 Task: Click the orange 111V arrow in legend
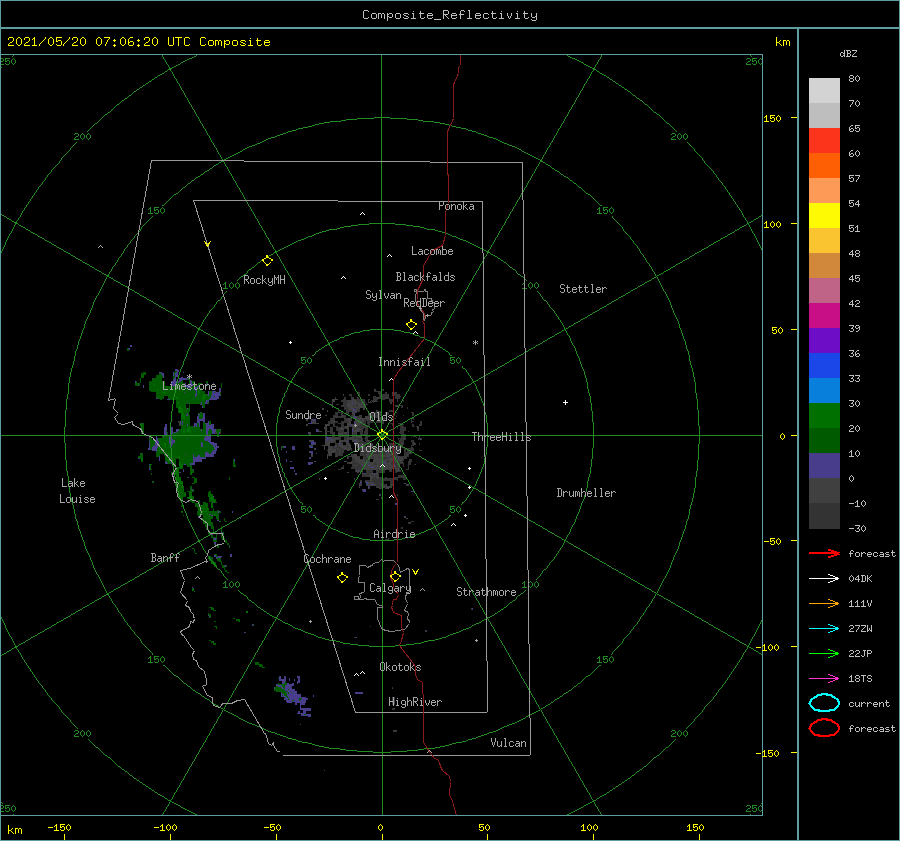pos(824,603)
